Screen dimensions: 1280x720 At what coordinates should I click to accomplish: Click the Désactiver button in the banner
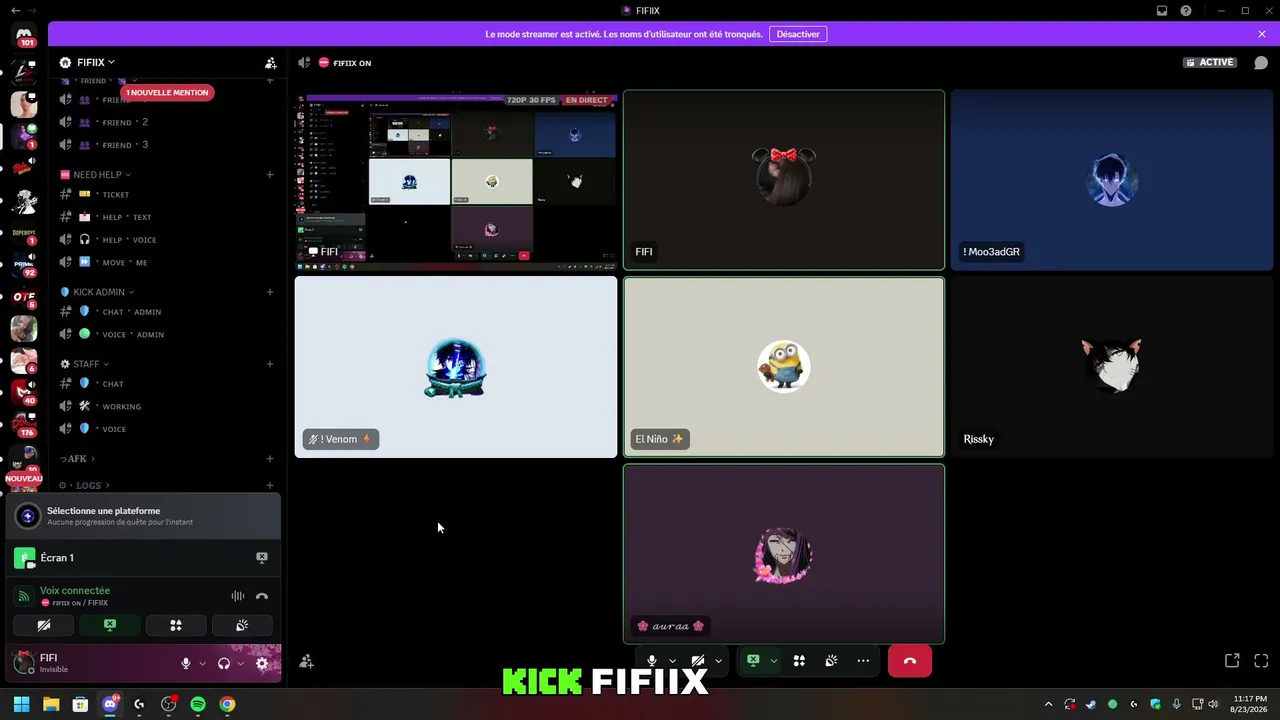click(798, 34)
